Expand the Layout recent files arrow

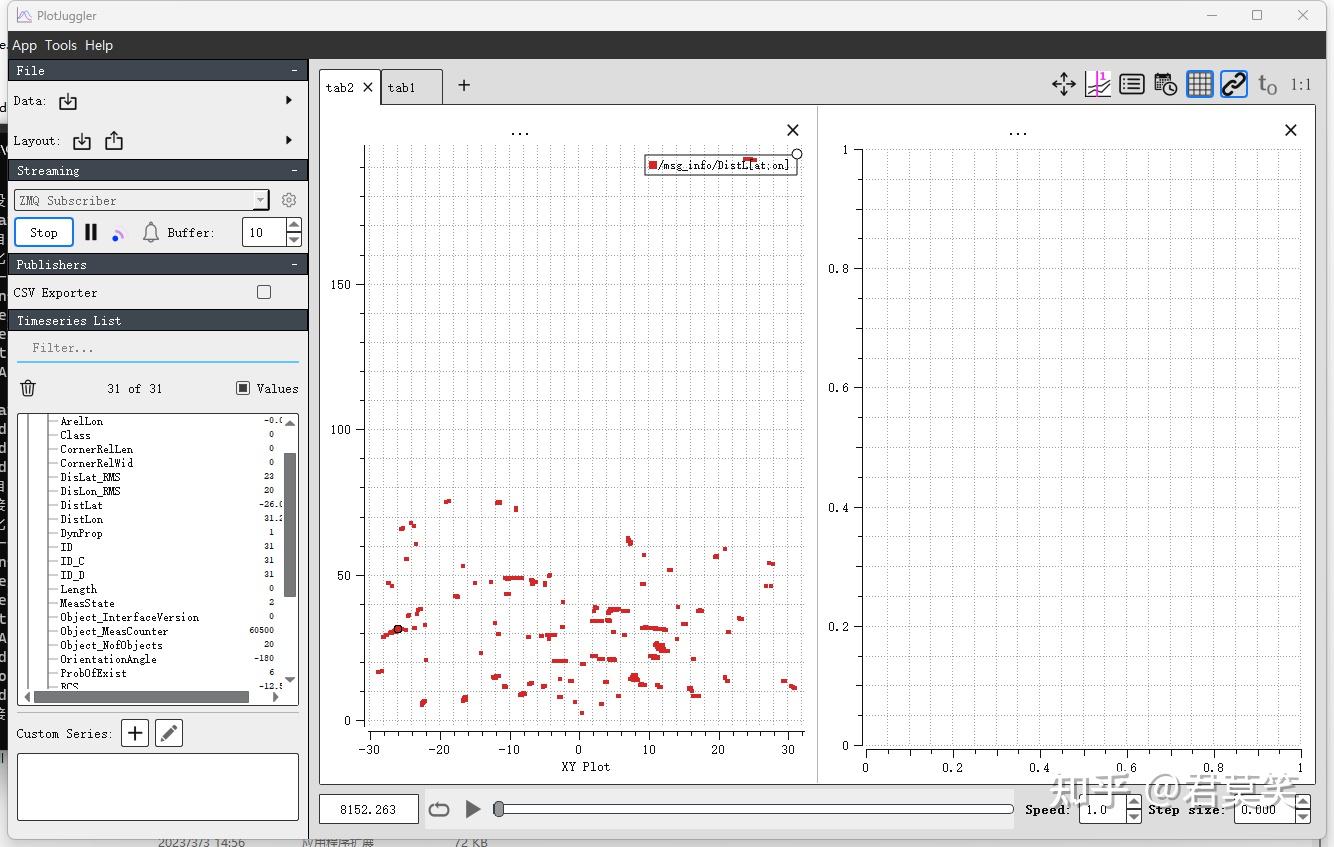tap(289, 140)
